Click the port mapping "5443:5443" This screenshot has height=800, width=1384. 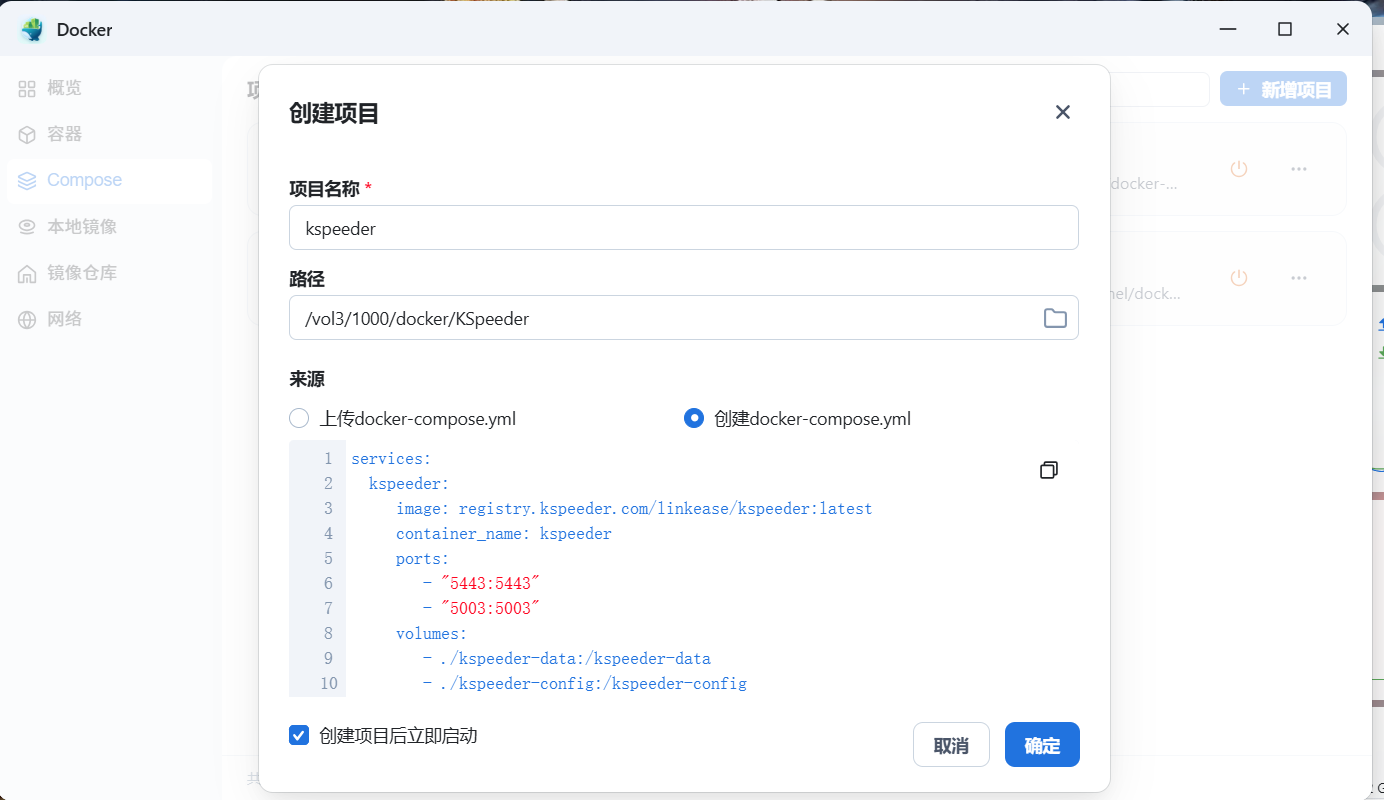[x=490, y=584]
